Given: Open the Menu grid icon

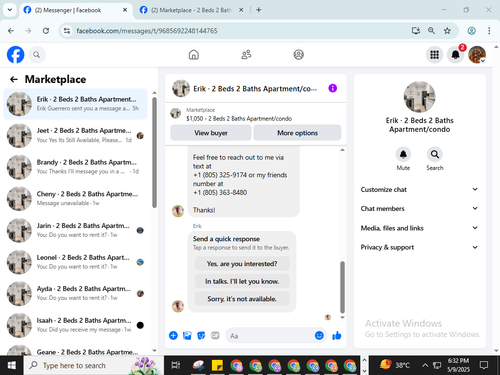Looking at the screenshot, I should (x=434, y=55).
